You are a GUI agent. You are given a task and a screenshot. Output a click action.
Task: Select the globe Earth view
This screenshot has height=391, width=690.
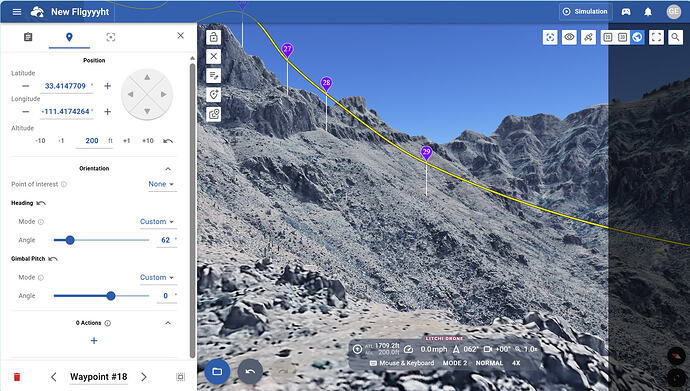coord(637,37)
